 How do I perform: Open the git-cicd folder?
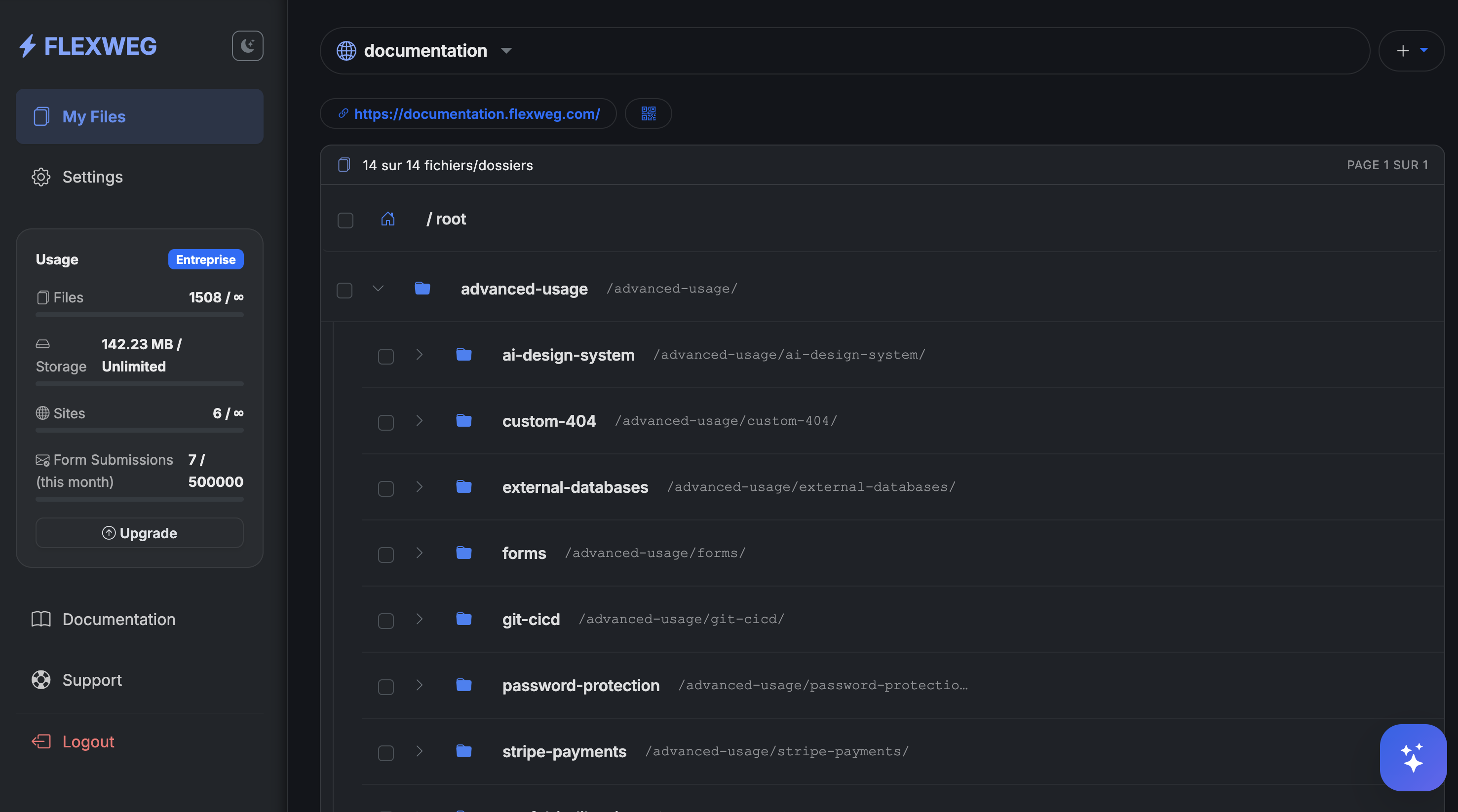click(x=531, y=620)
